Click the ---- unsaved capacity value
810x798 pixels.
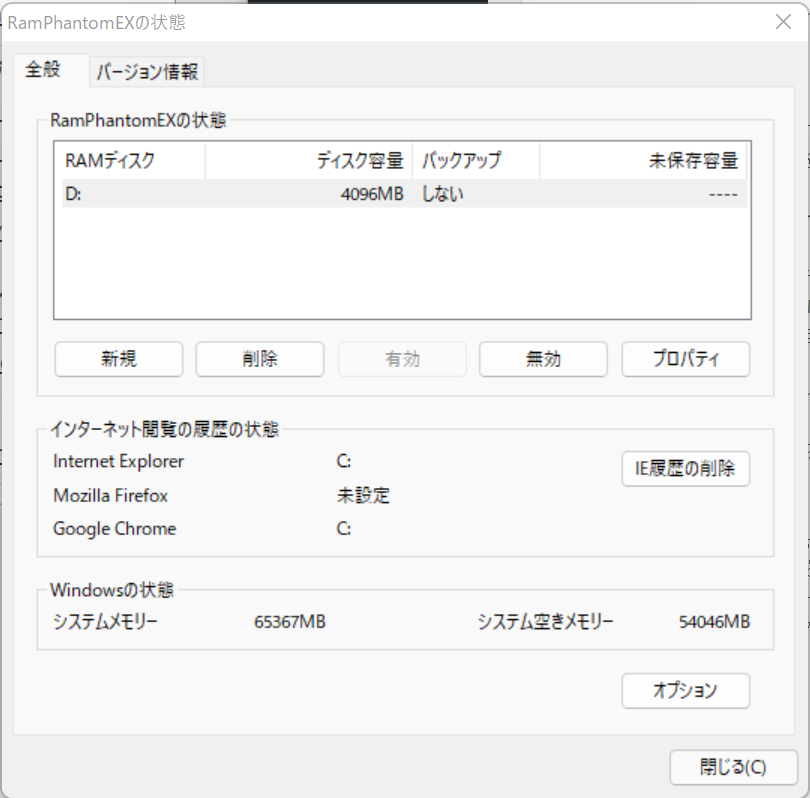[x=723, y=195]
